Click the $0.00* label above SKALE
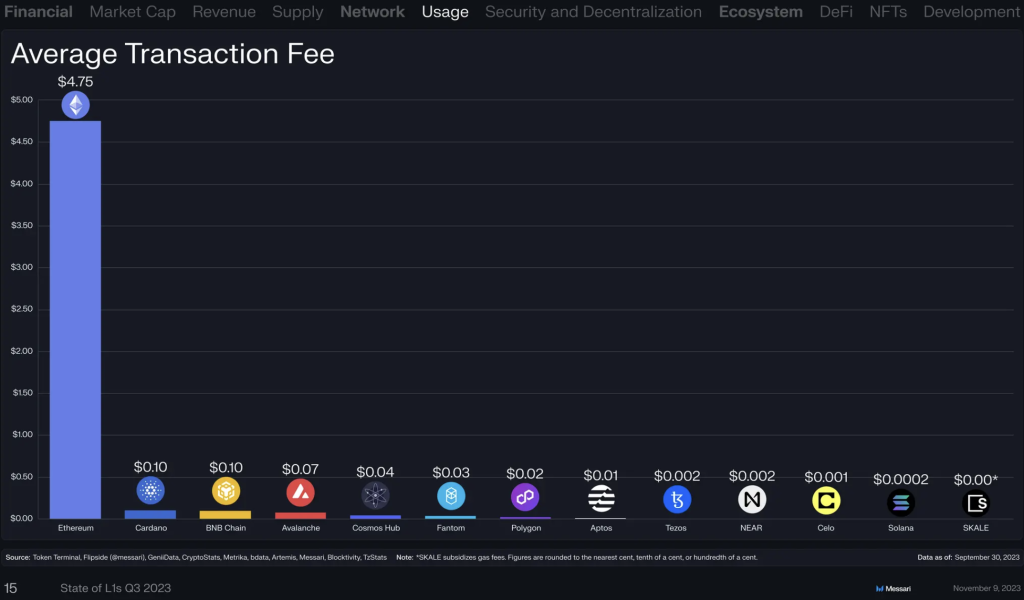The width and height of the screenshot is (1024, 600). click(x=976, y=480)
